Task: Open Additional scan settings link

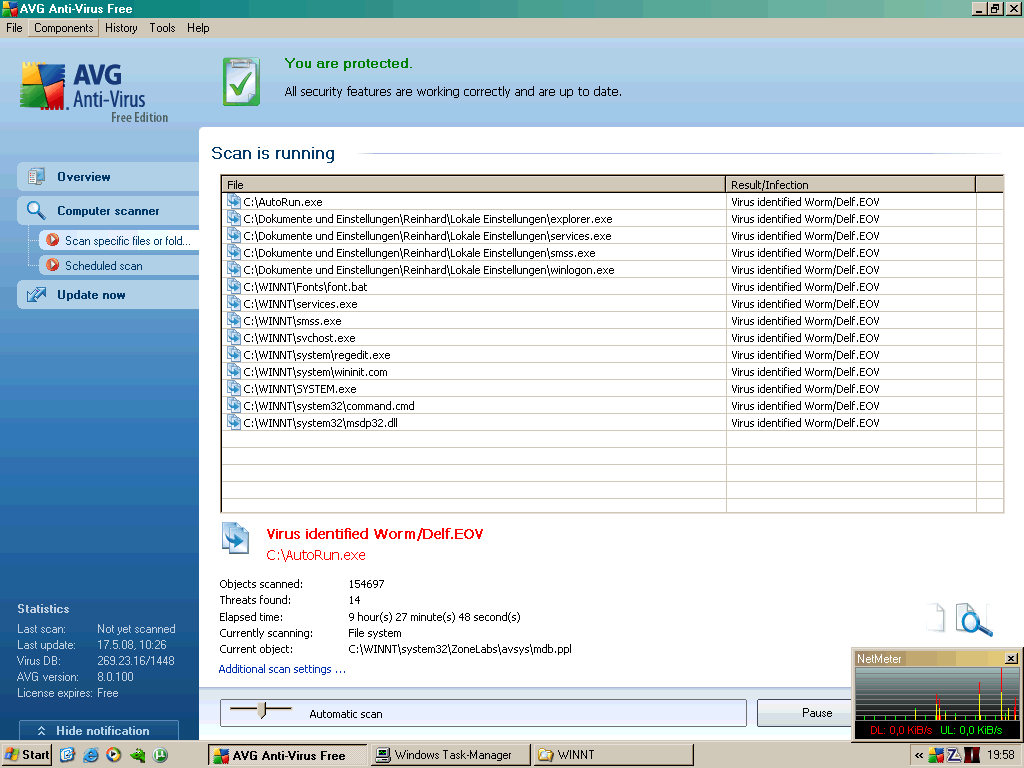Action: click(282, 669)
